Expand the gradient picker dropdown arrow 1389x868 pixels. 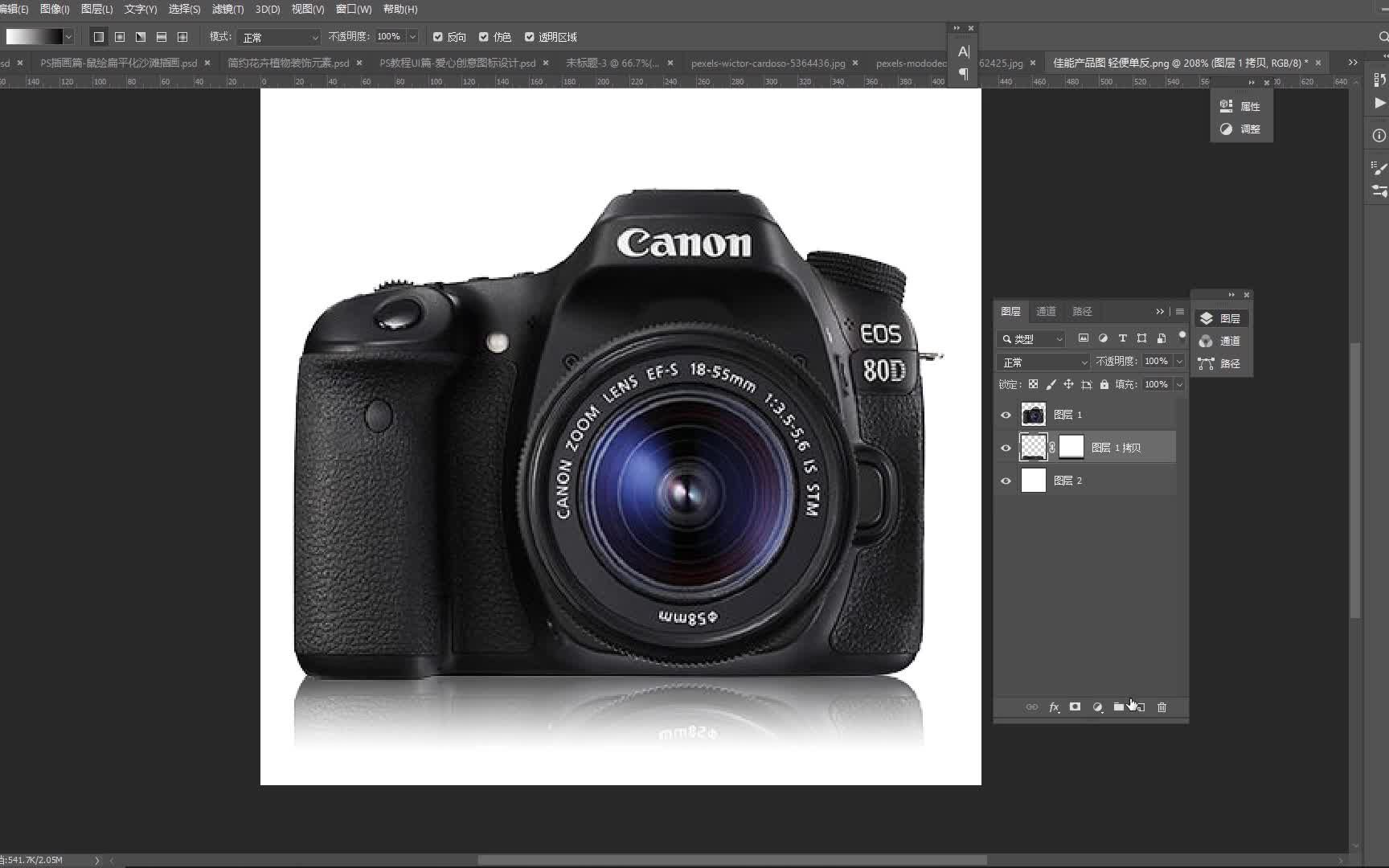(x=68, y=37)
